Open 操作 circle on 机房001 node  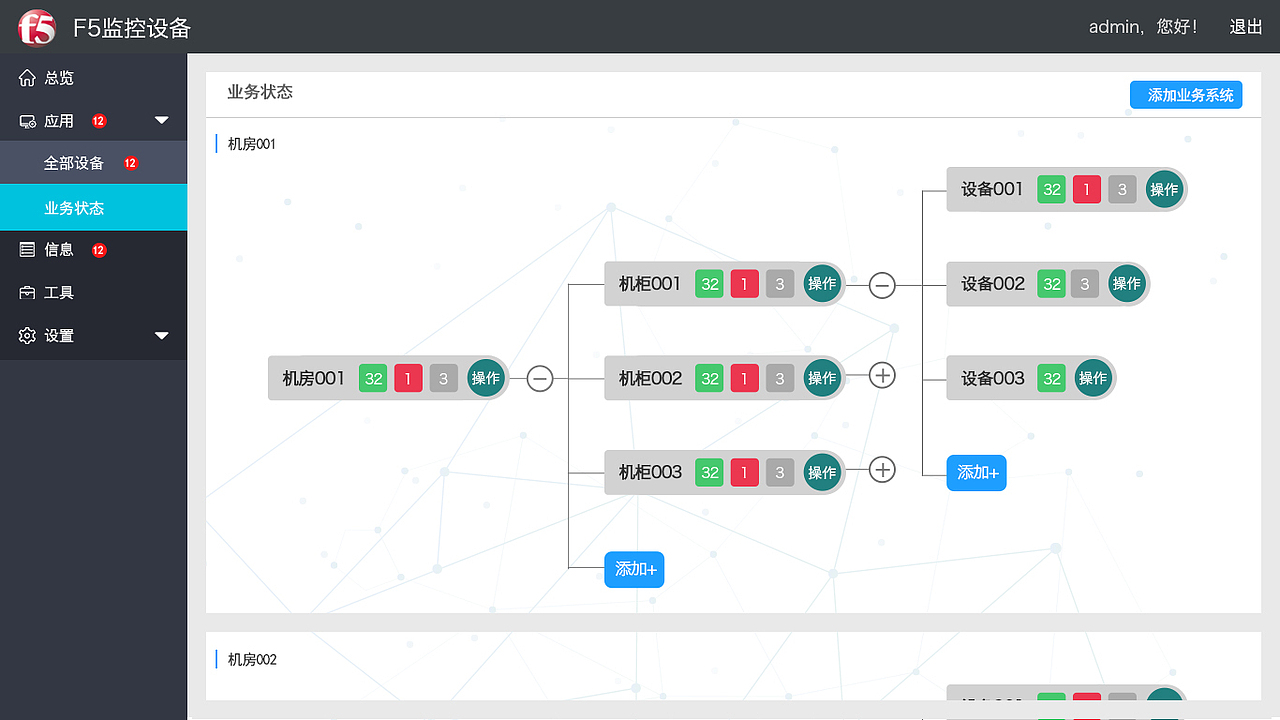[486, 378]
